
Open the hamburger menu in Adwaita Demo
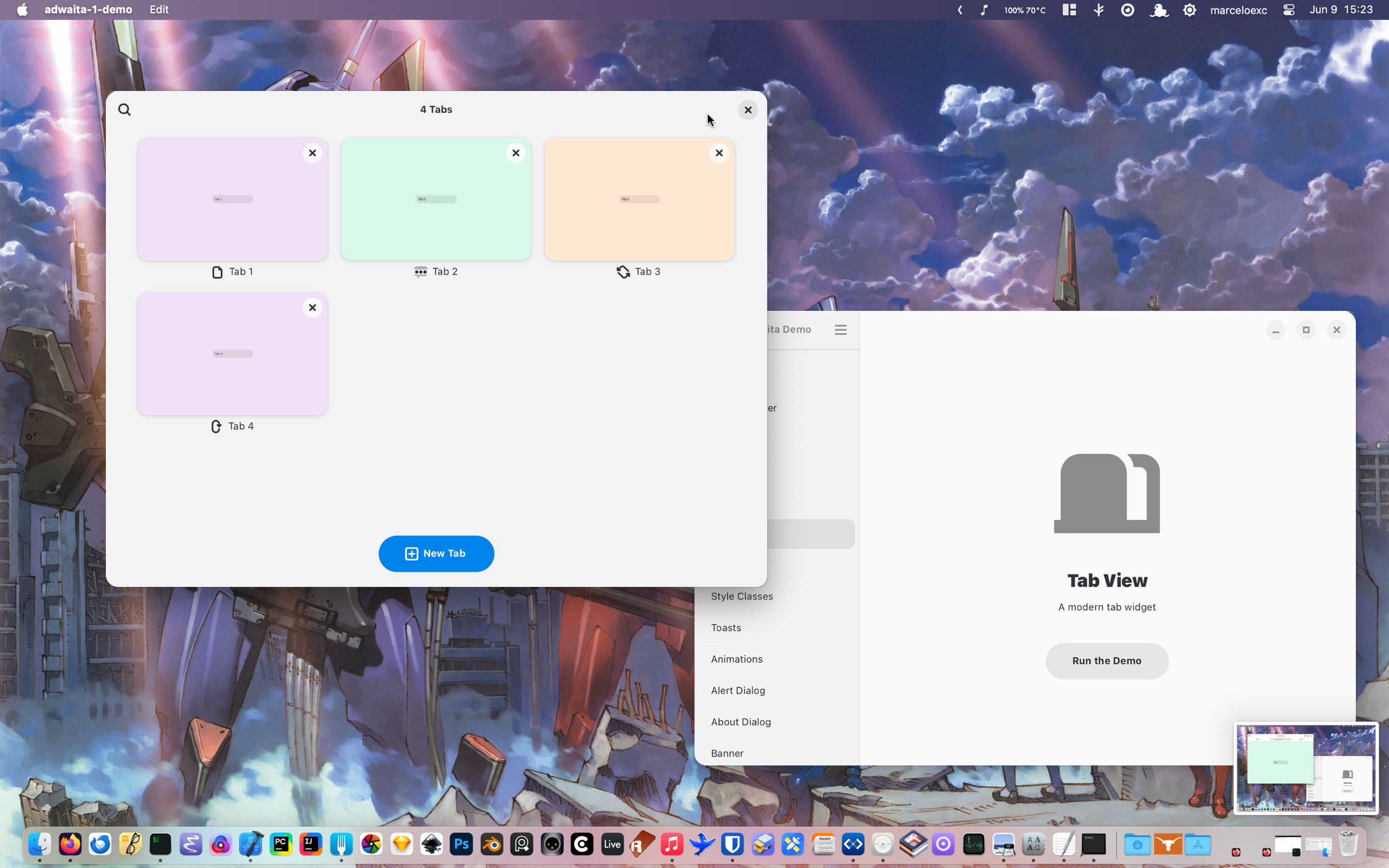[x=840, y=330]
